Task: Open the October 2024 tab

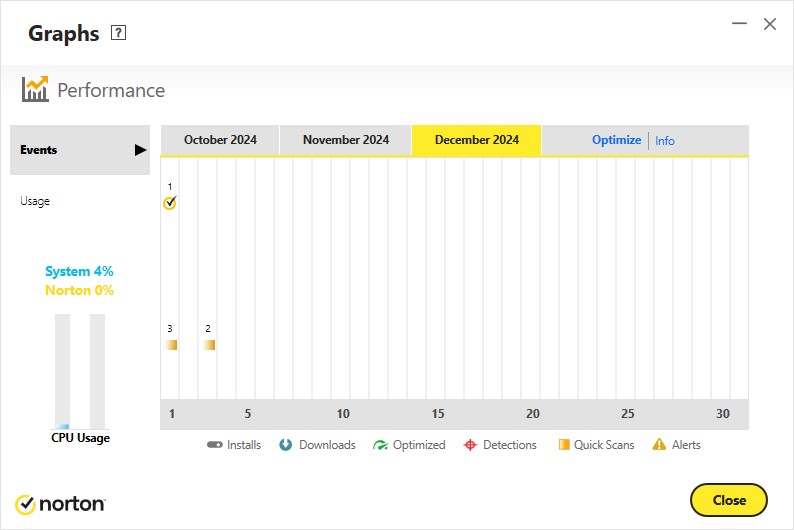Action: point(220,140)
